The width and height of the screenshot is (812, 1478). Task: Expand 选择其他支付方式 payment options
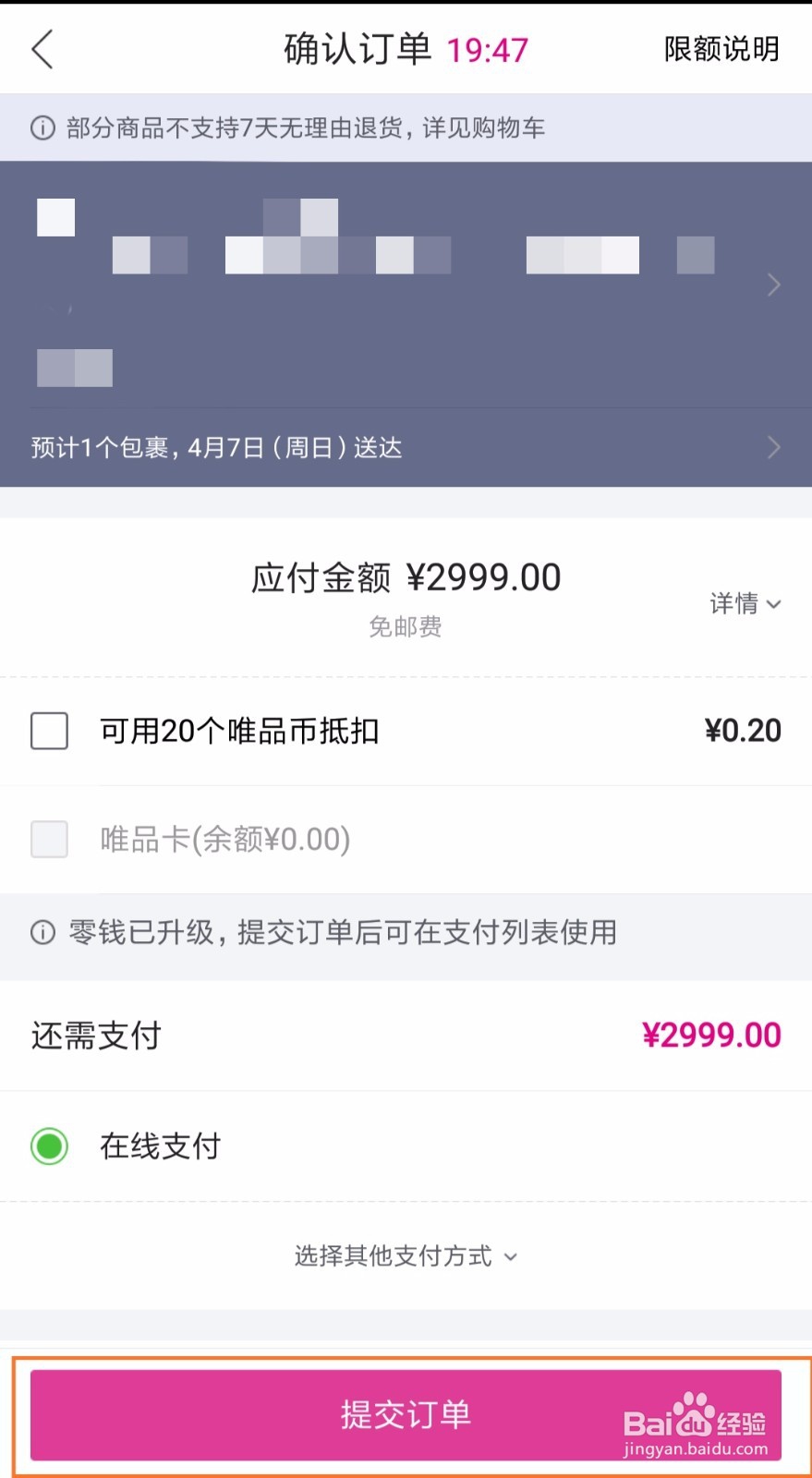coord(406,1255)
